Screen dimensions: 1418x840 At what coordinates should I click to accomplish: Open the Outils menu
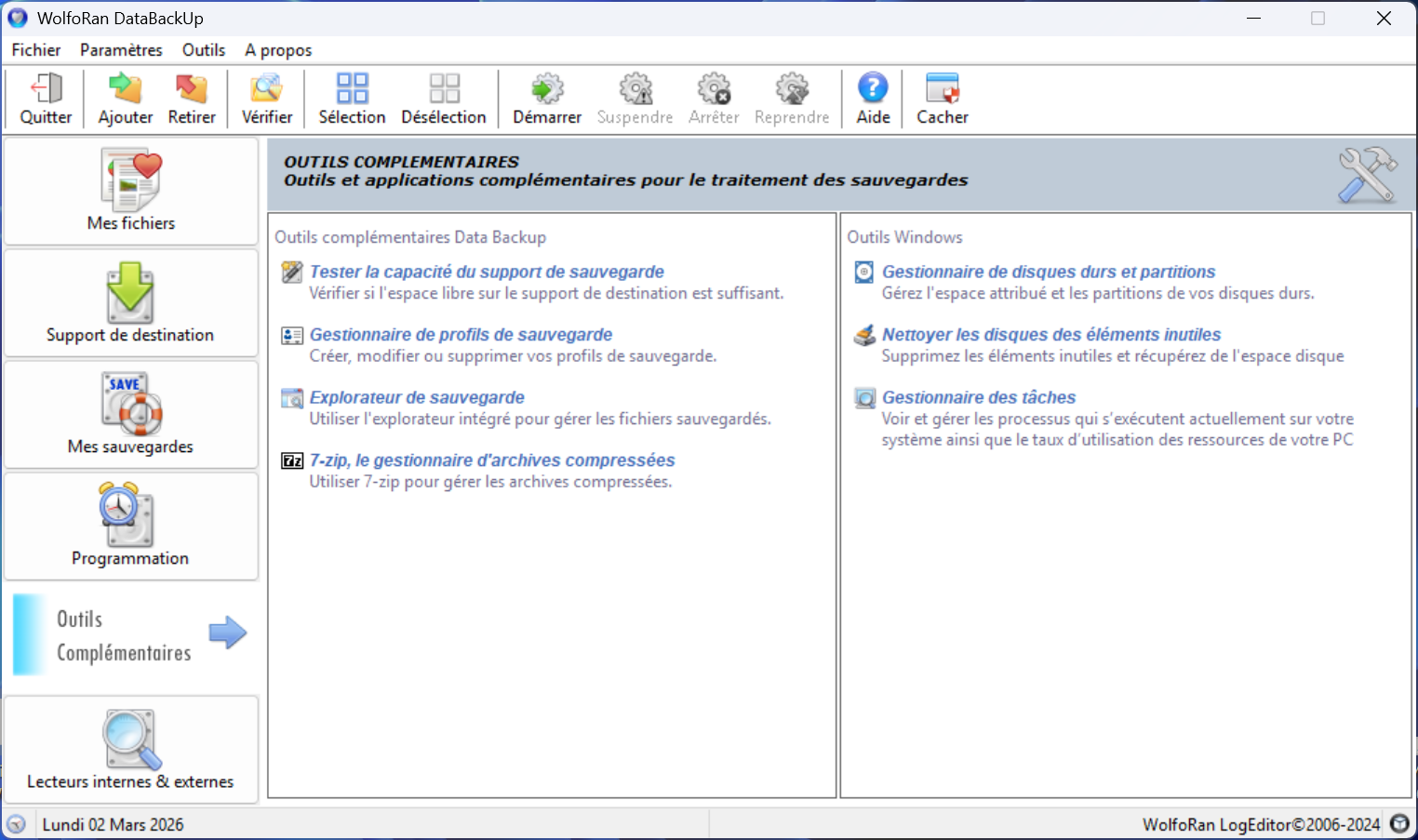(204, 50)
